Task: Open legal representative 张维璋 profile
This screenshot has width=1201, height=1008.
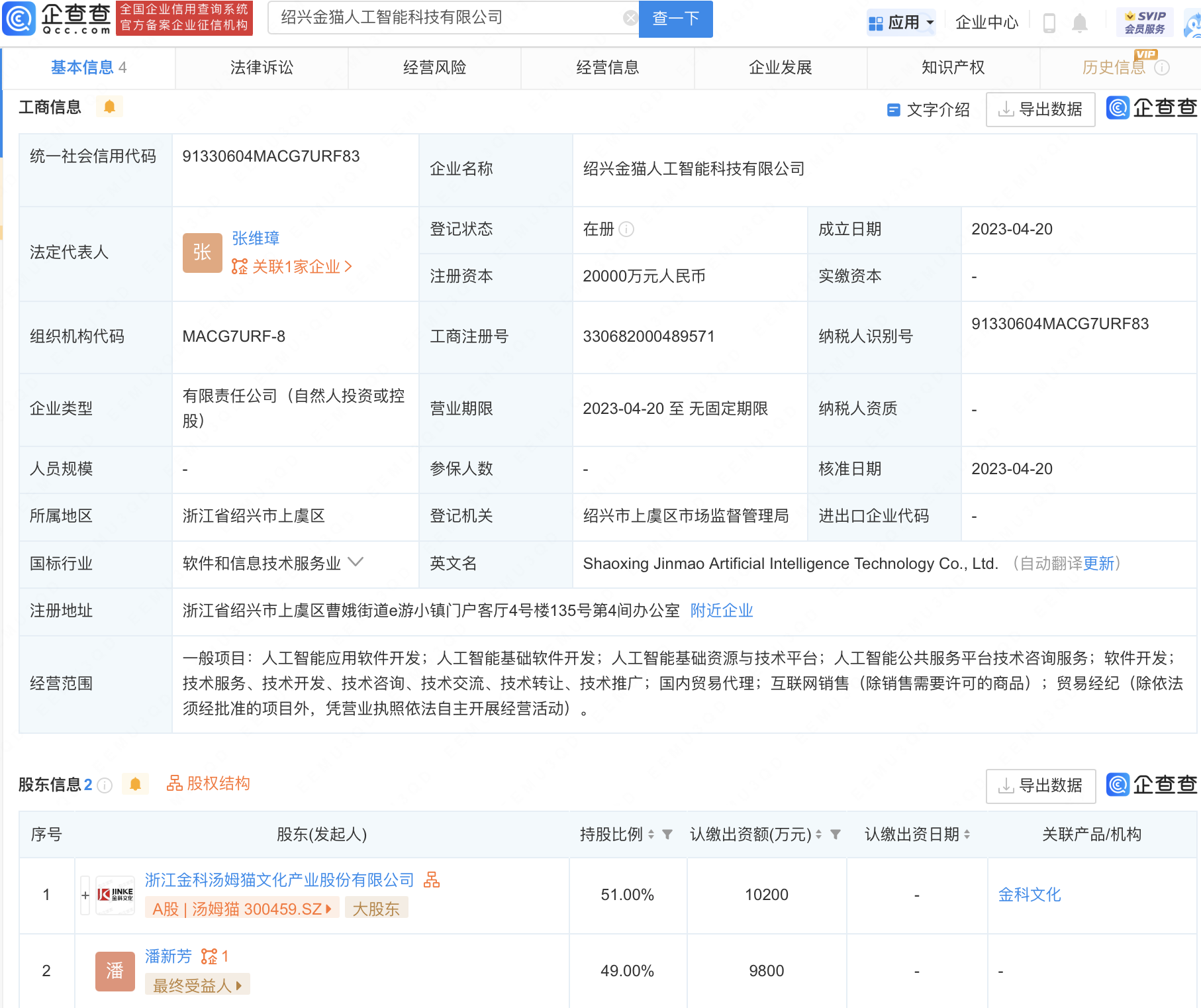Action: [x=256, y=238]
